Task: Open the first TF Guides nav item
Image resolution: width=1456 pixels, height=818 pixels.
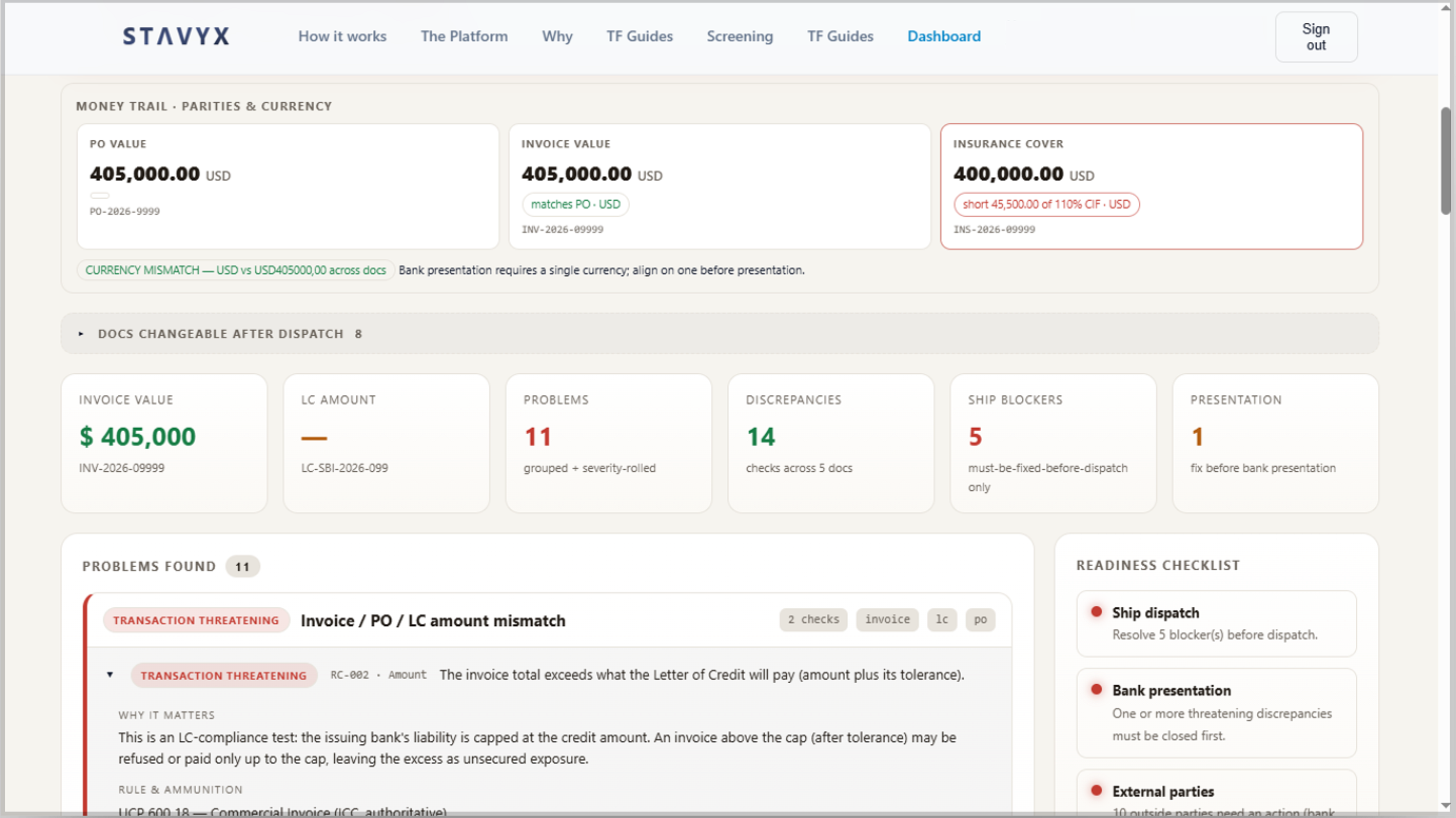Action: 639,36
